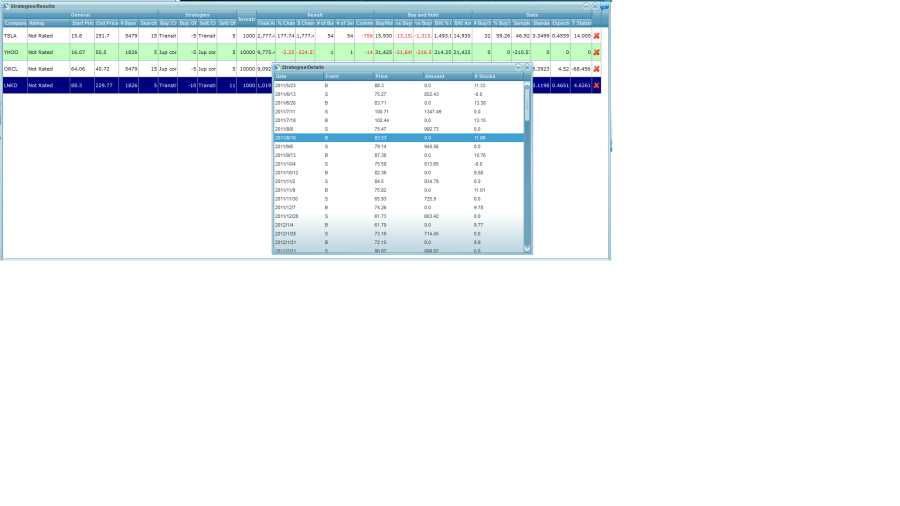Minimize the Strategies/Results window
This screenshot has width=900, height=506.
pos(586,6)
